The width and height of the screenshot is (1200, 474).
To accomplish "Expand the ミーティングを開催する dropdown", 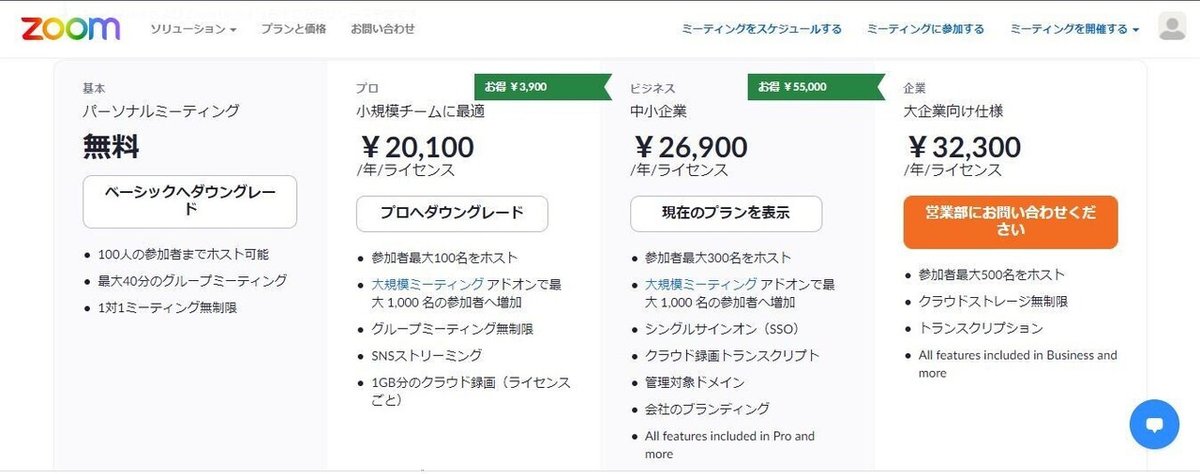I will pyautogui.click(x=1075, y=29).
